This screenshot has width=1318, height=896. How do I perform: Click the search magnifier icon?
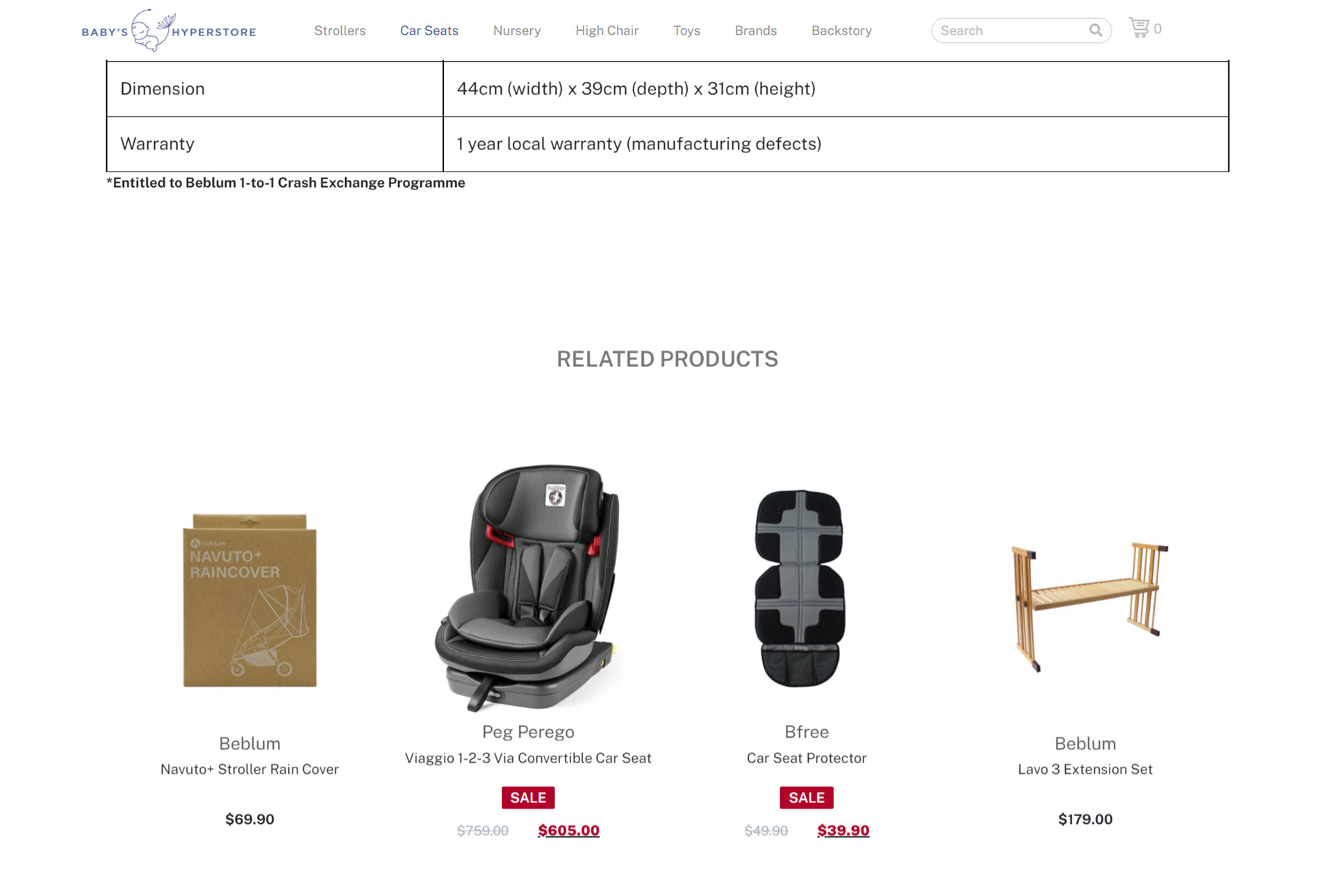1095,31
